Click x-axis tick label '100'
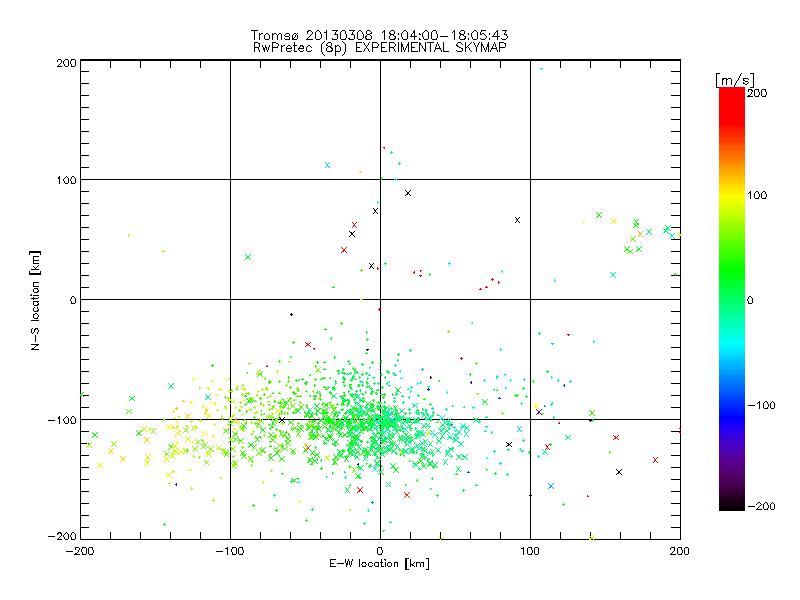Viewport: 800px width, 600px height. coord(530,551)
